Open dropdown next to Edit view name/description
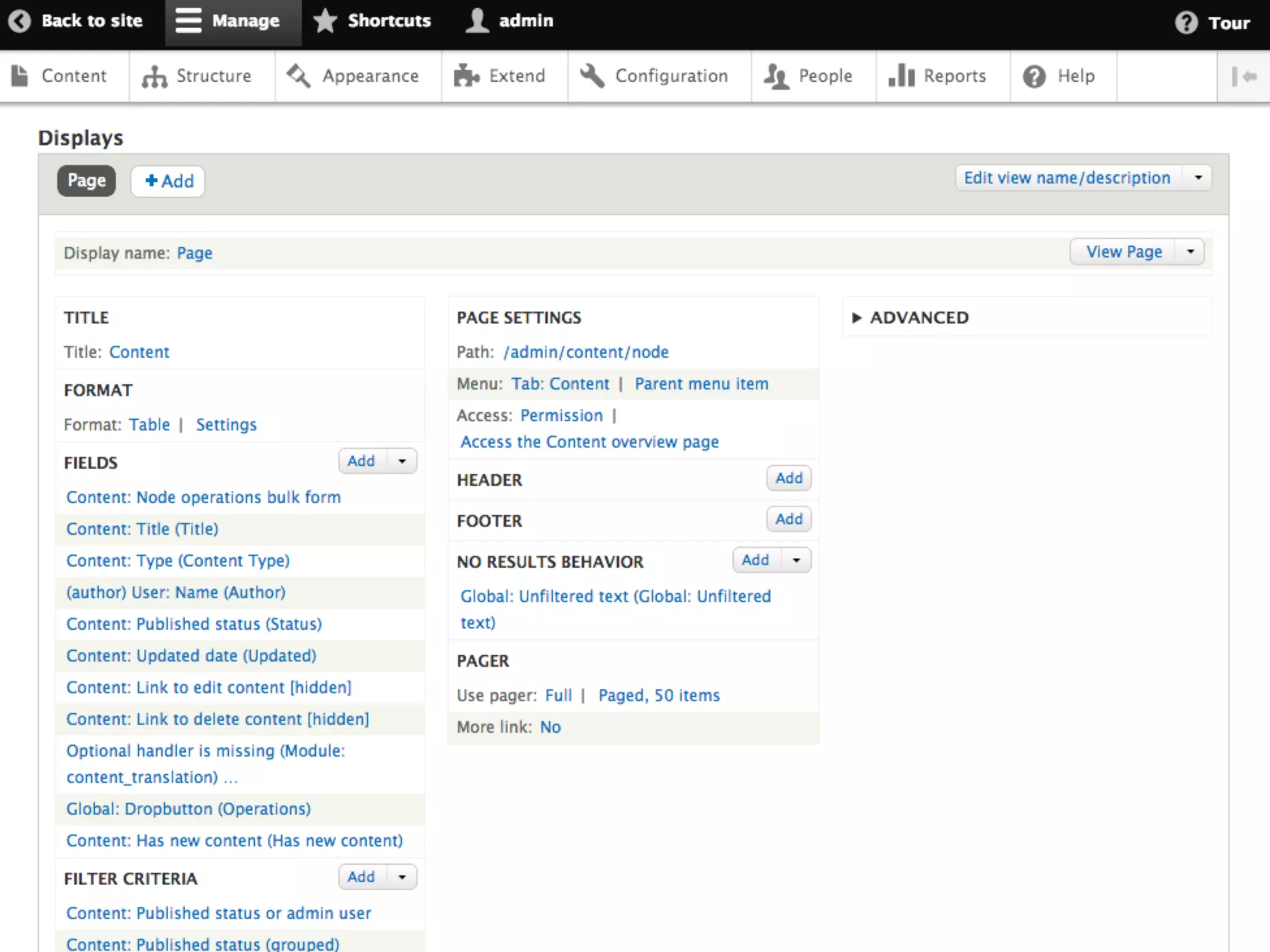1270x952 pixels. click(x=1198, y=178)
